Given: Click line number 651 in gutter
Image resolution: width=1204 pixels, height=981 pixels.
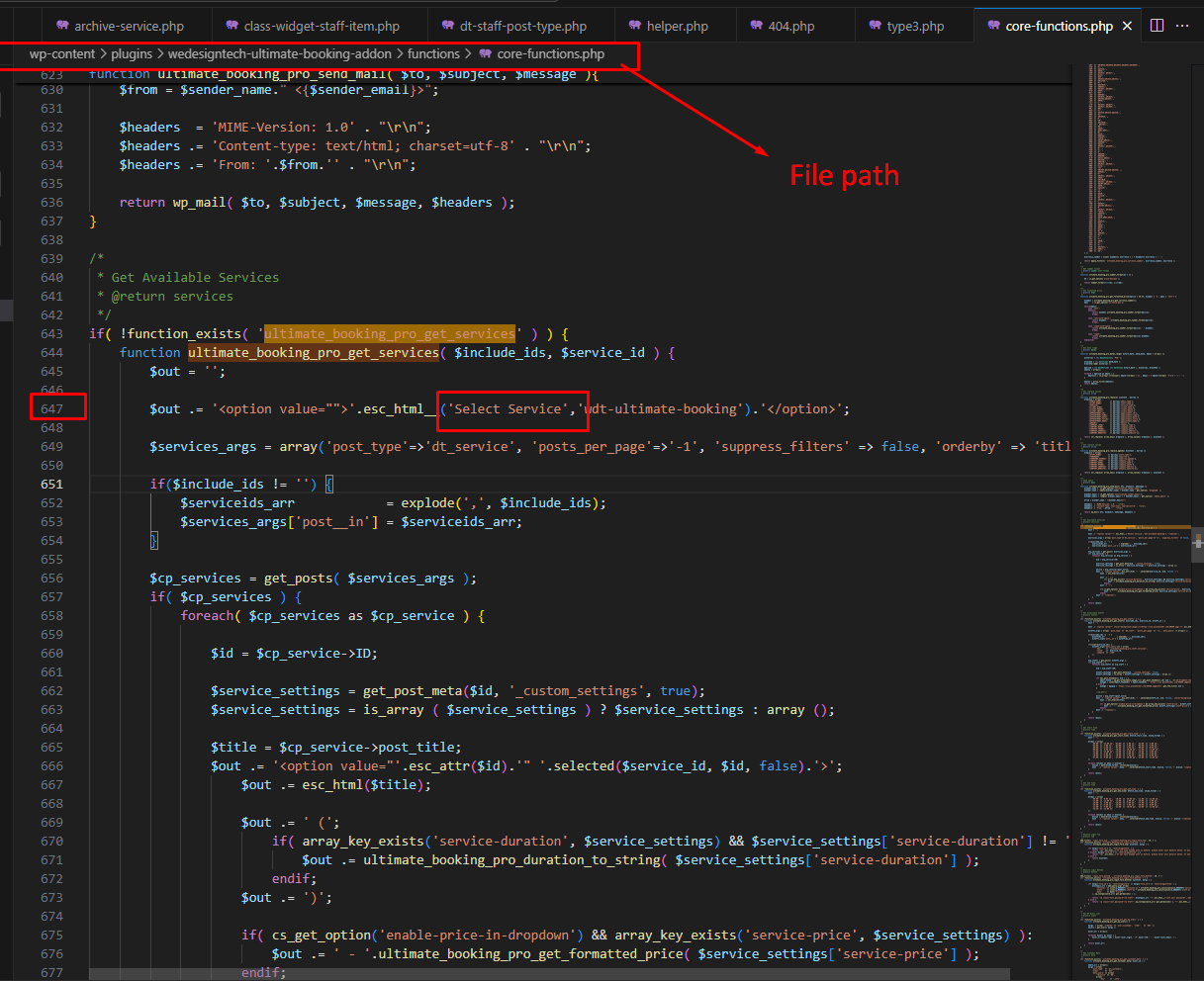Looking at the screenshot, I should 51,484.
